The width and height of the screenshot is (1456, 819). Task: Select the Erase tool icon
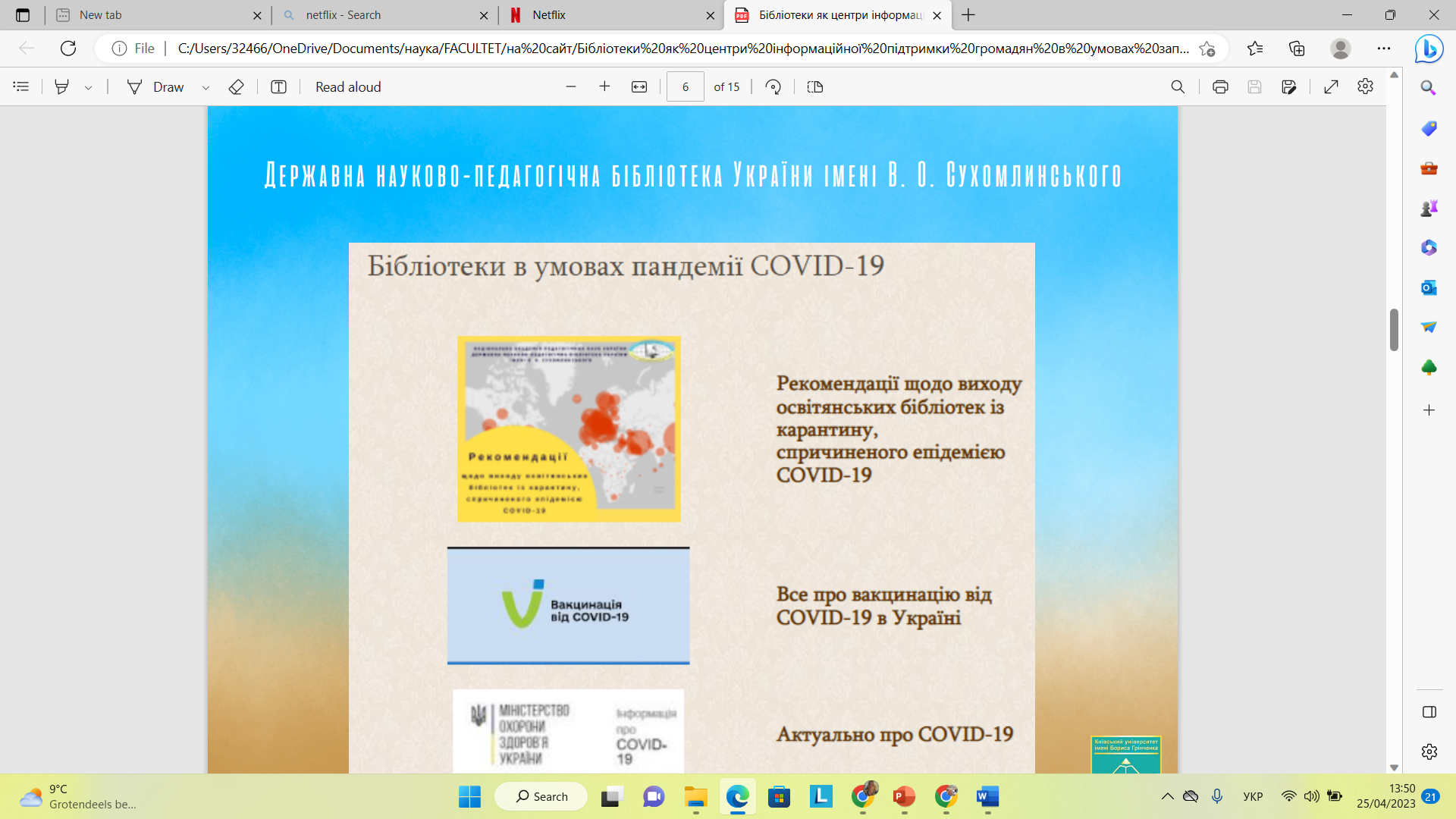[x=236, y=87]
